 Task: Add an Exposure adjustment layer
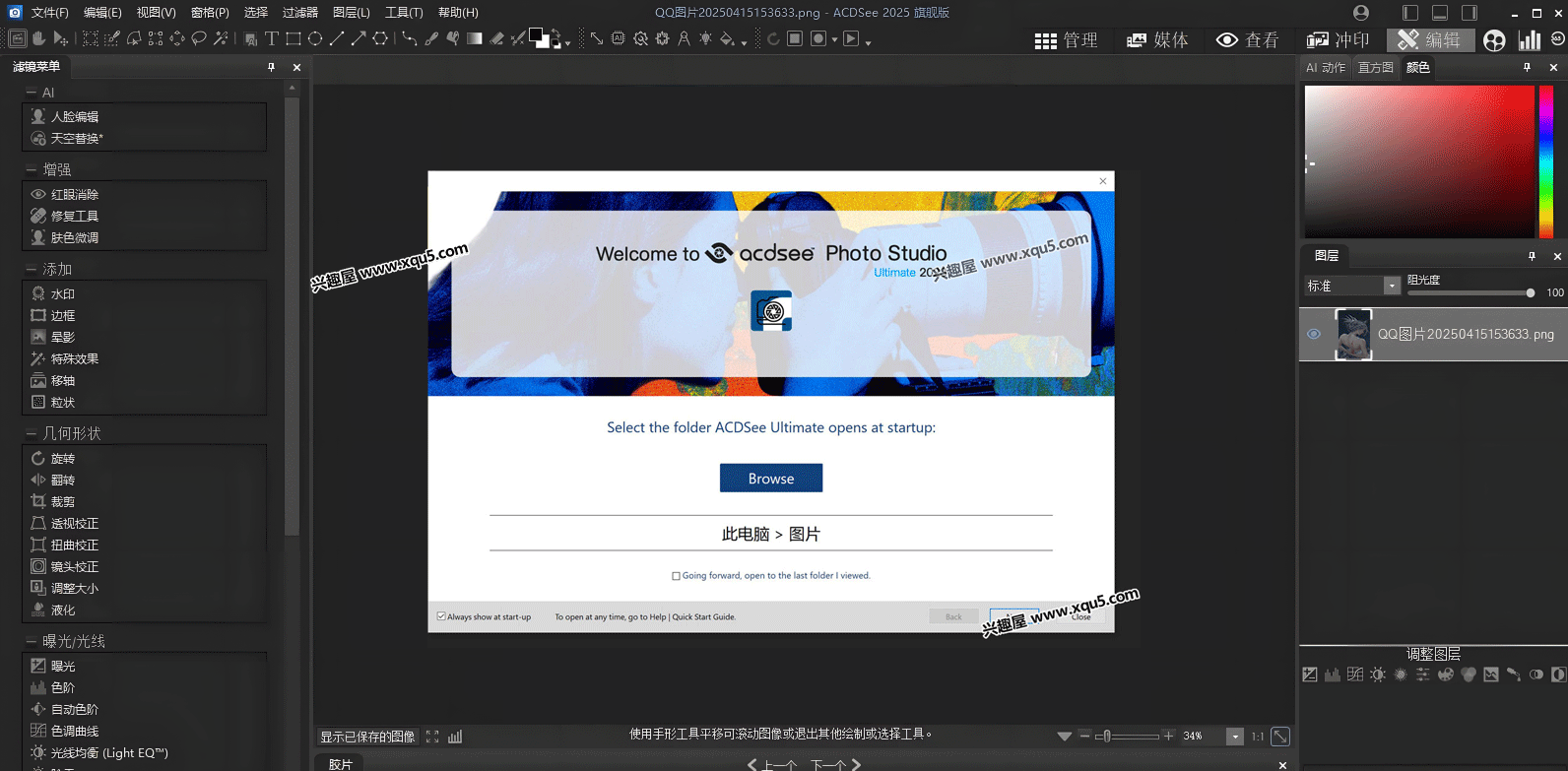click(1310, 675)
